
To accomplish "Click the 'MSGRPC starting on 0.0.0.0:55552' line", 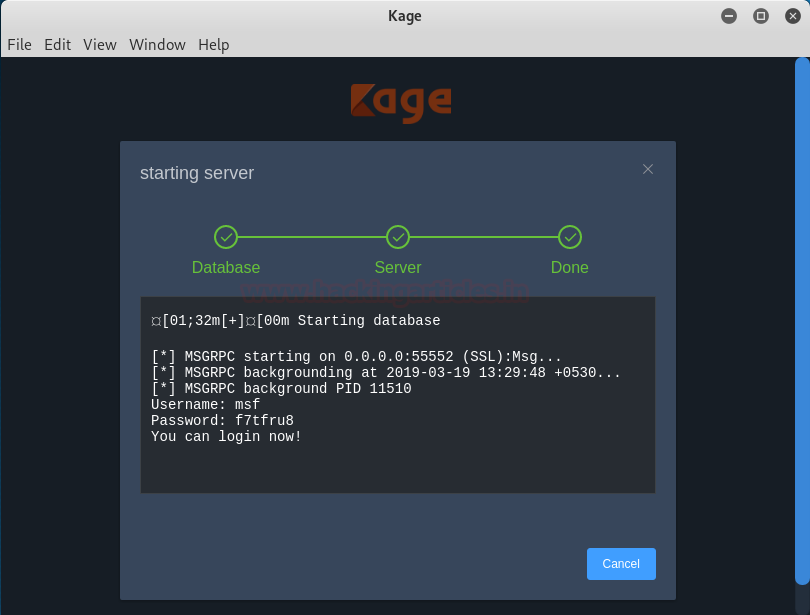I will pyautogui.click(x=356, y=357).
